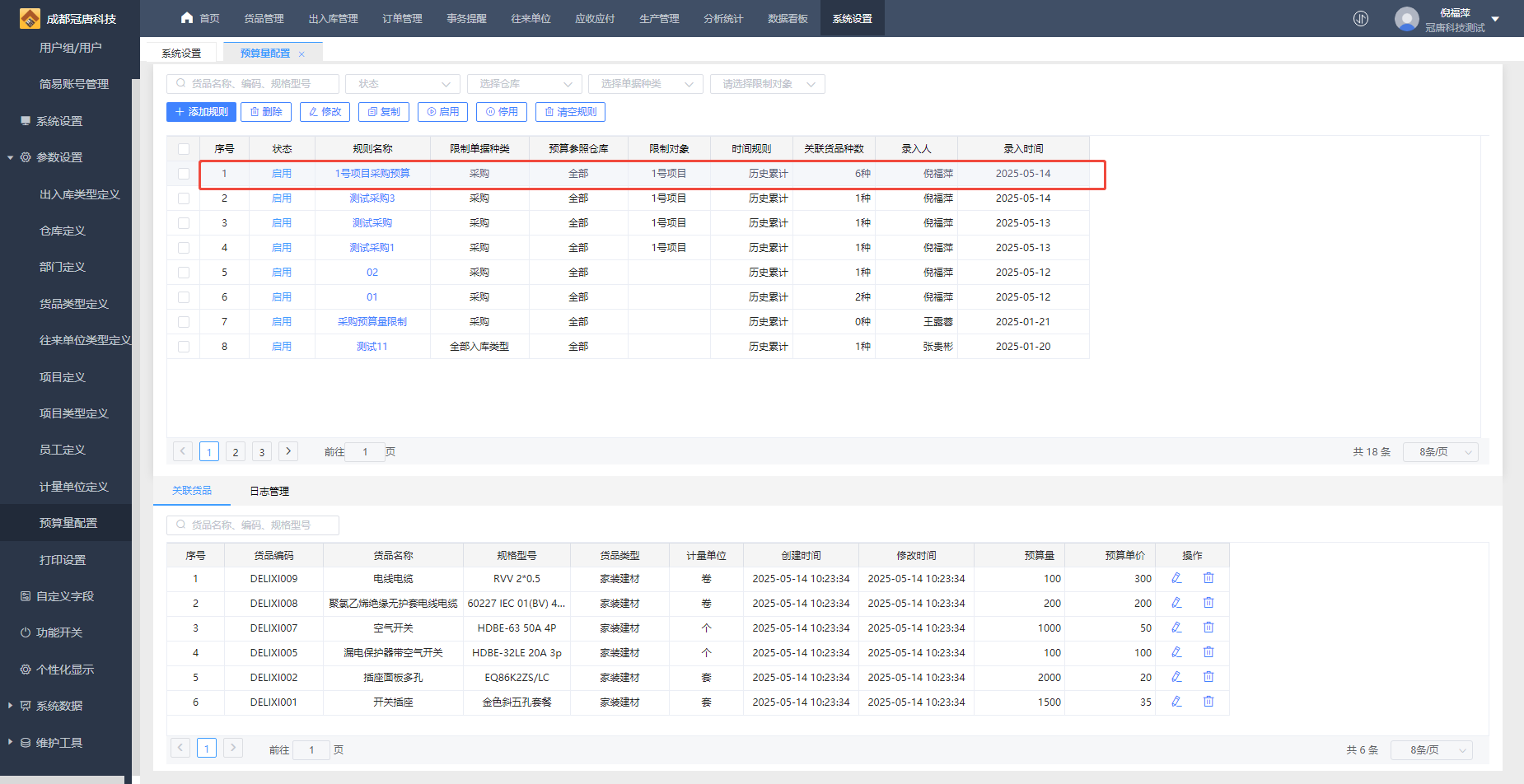This screenshot has width=1524, height=784.
Task: Switch to the 日志管理 tab
Action: (x=269, y=491)
